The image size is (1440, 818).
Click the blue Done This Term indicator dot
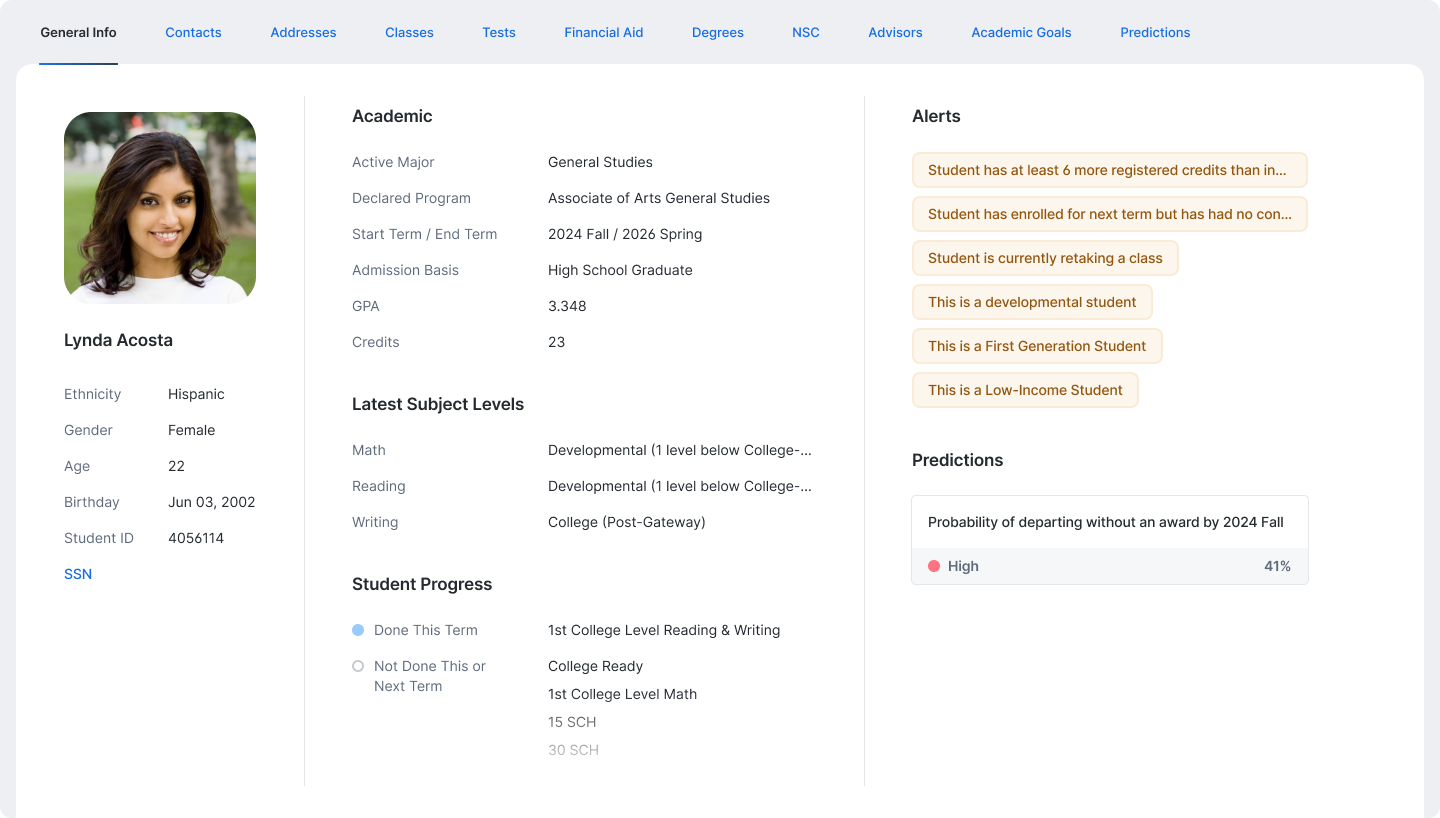358,630
